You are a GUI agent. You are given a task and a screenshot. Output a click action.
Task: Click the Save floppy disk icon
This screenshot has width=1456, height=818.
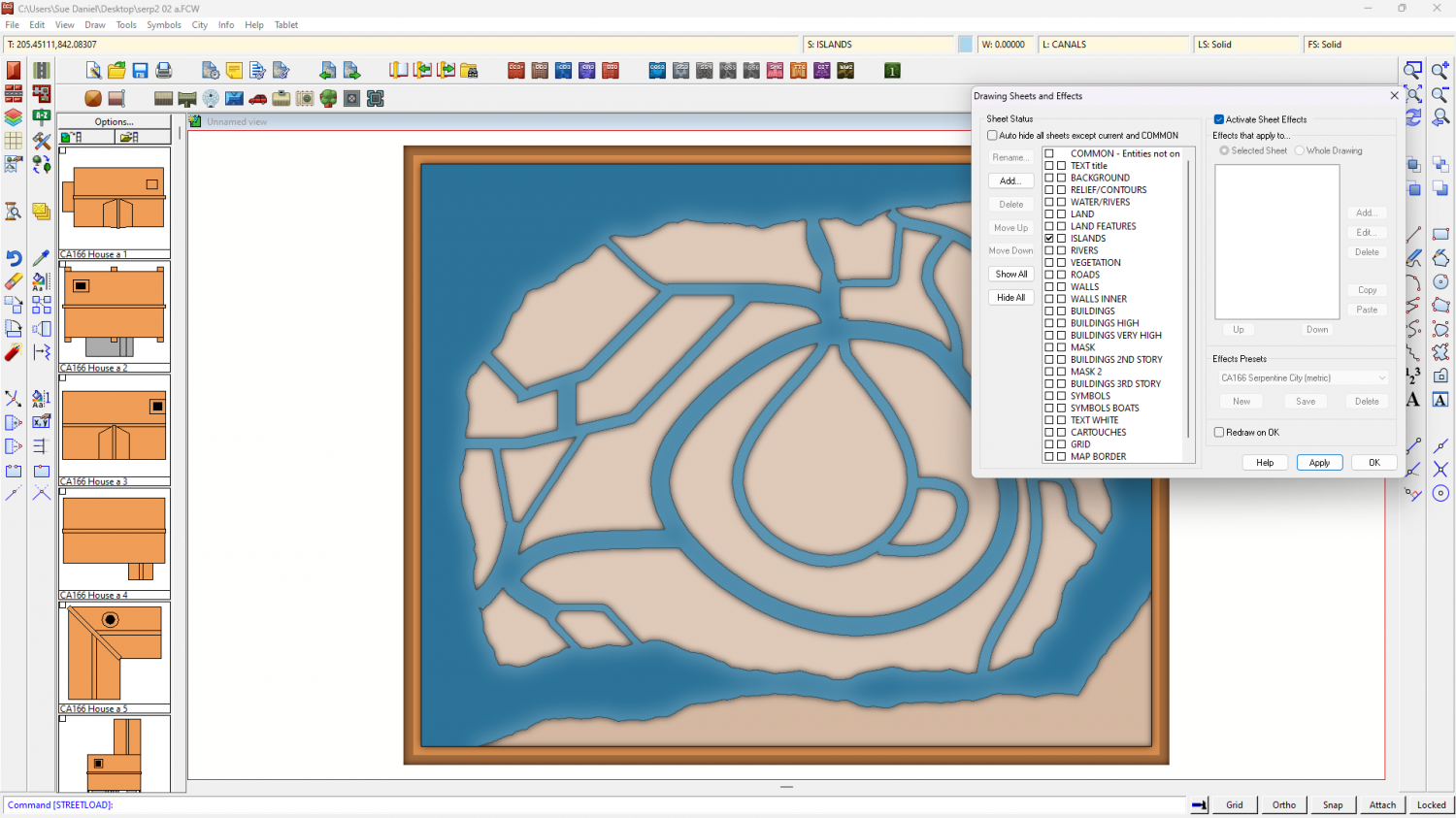click(140, 70)
